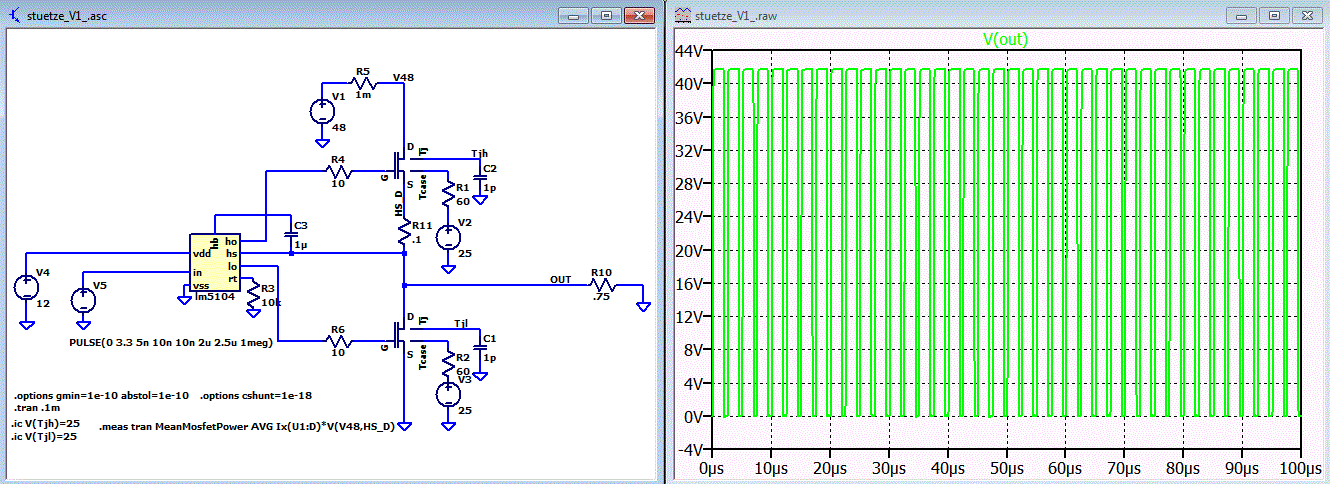The width and height of the screenshot is (1330, 484).
Task: Click the Tjl net label
Action: [x=460, y=324]
